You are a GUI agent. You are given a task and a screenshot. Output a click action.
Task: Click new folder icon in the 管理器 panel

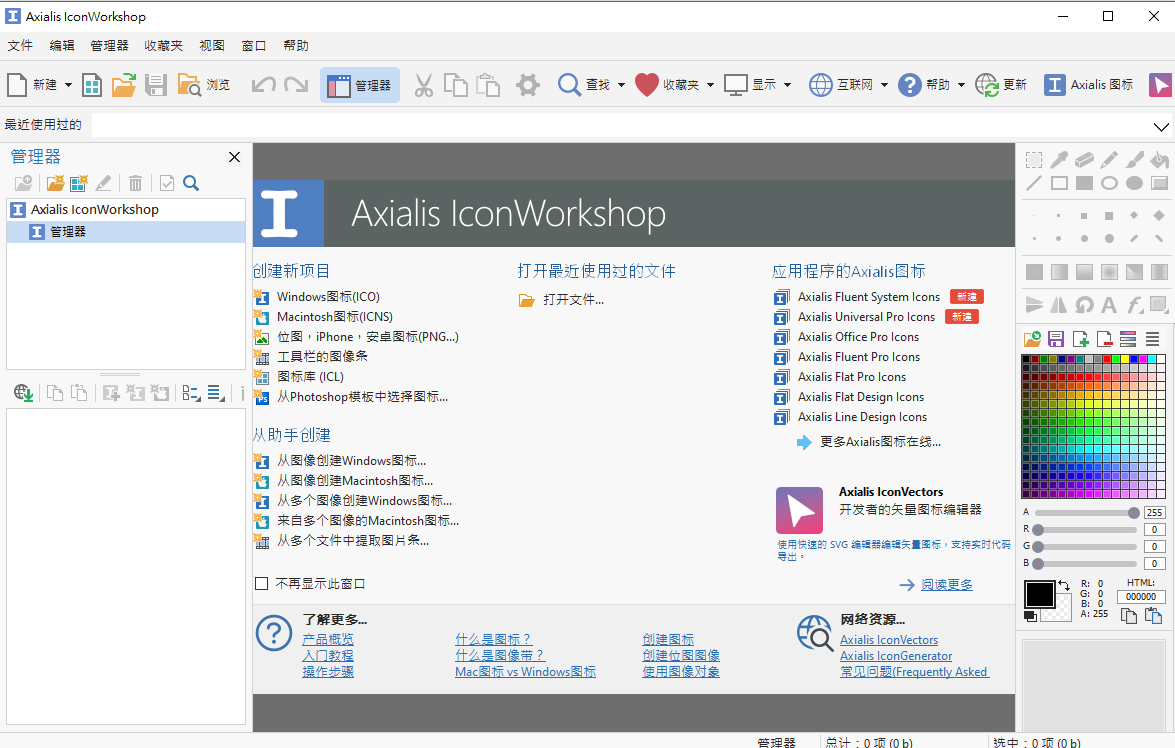pos(55,183)
